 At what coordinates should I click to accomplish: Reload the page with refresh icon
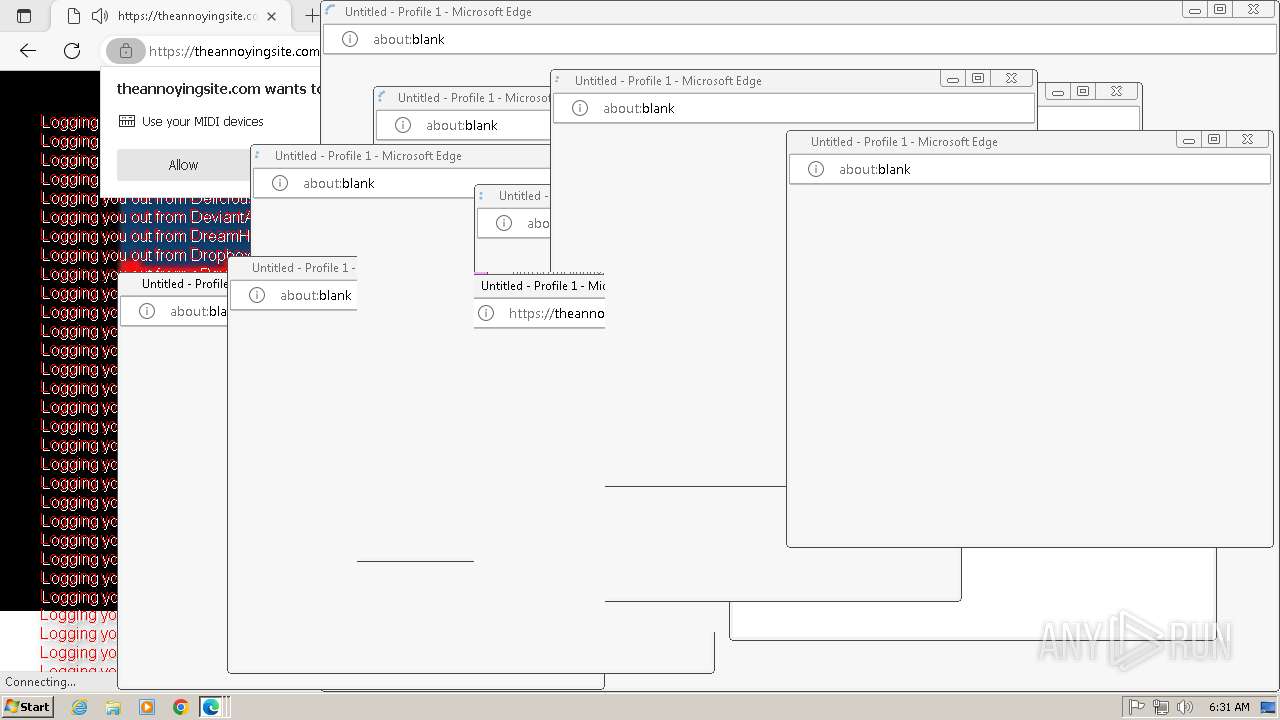[72, 51]
